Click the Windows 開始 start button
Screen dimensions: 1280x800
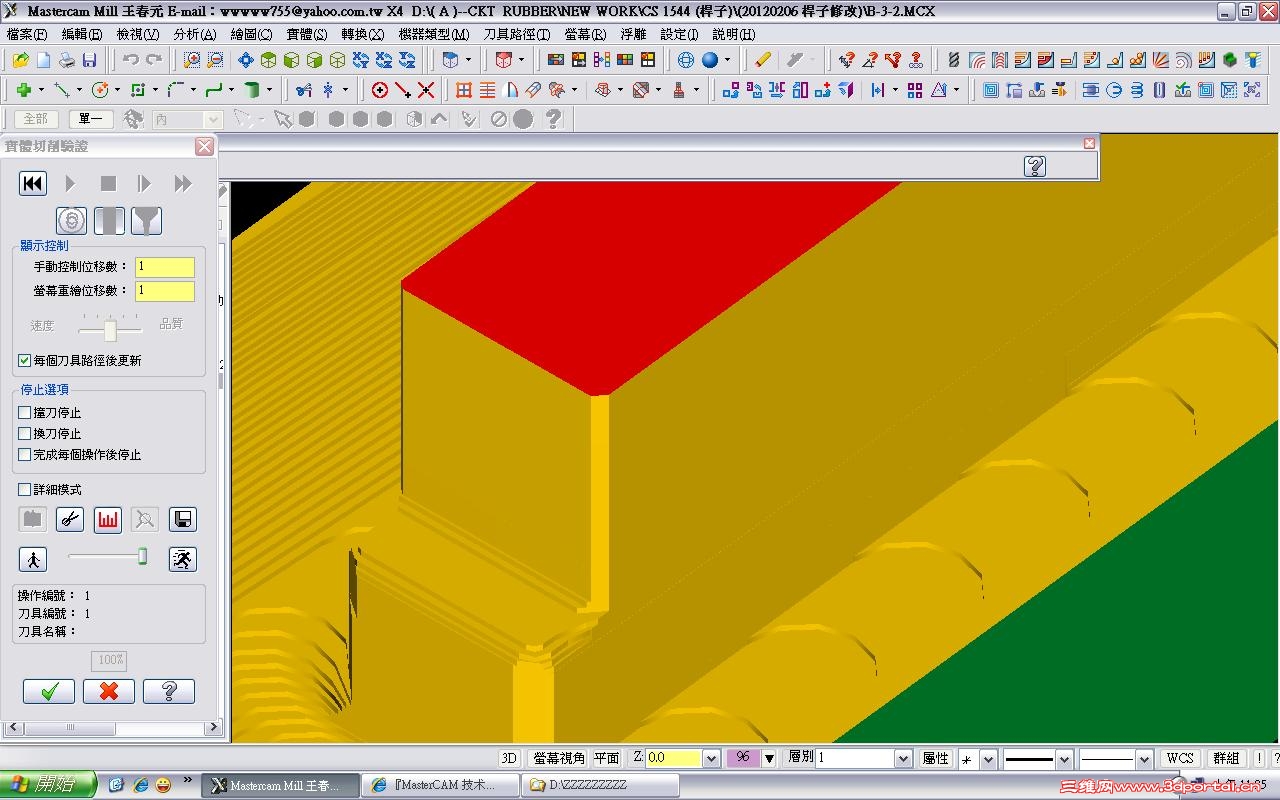point(47,785)
